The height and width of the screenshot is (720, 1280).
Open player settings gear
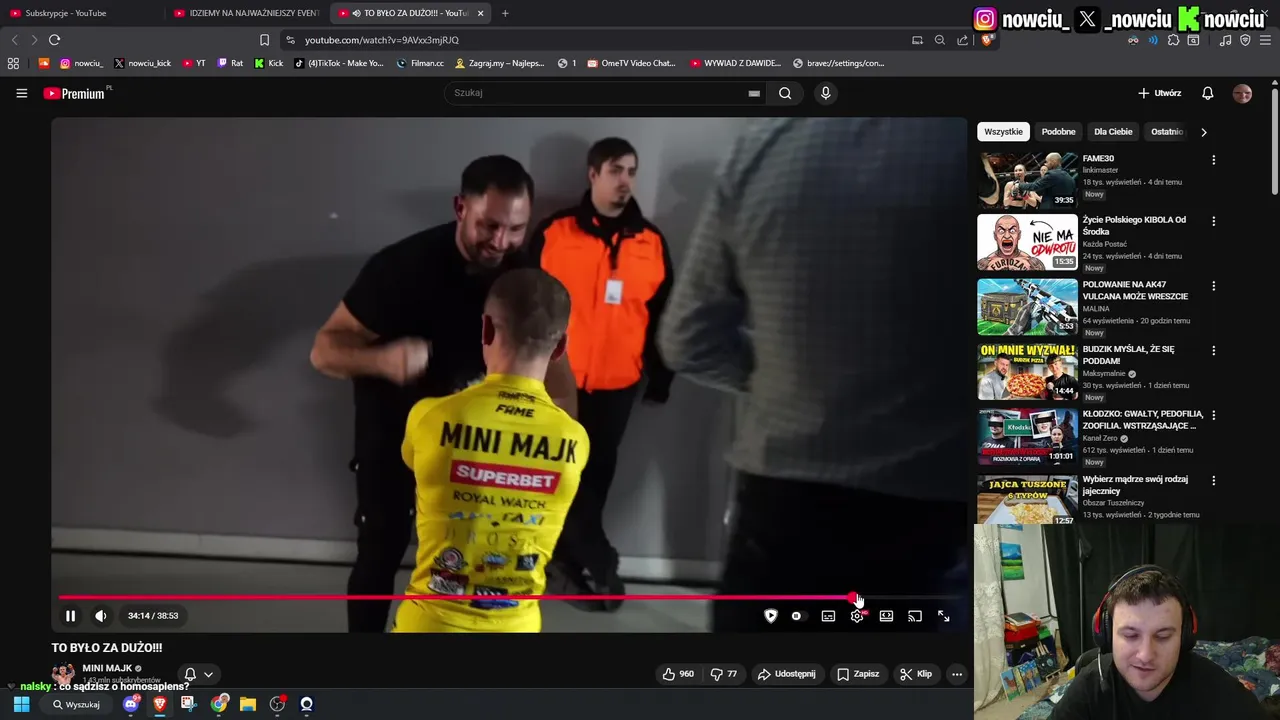tap(857, 616)
